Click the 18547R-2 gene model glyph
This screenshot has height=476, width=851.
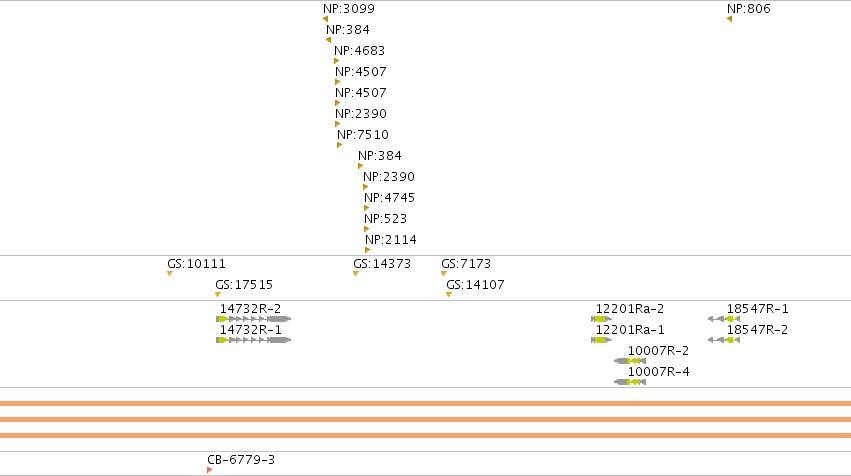[724, 340]
